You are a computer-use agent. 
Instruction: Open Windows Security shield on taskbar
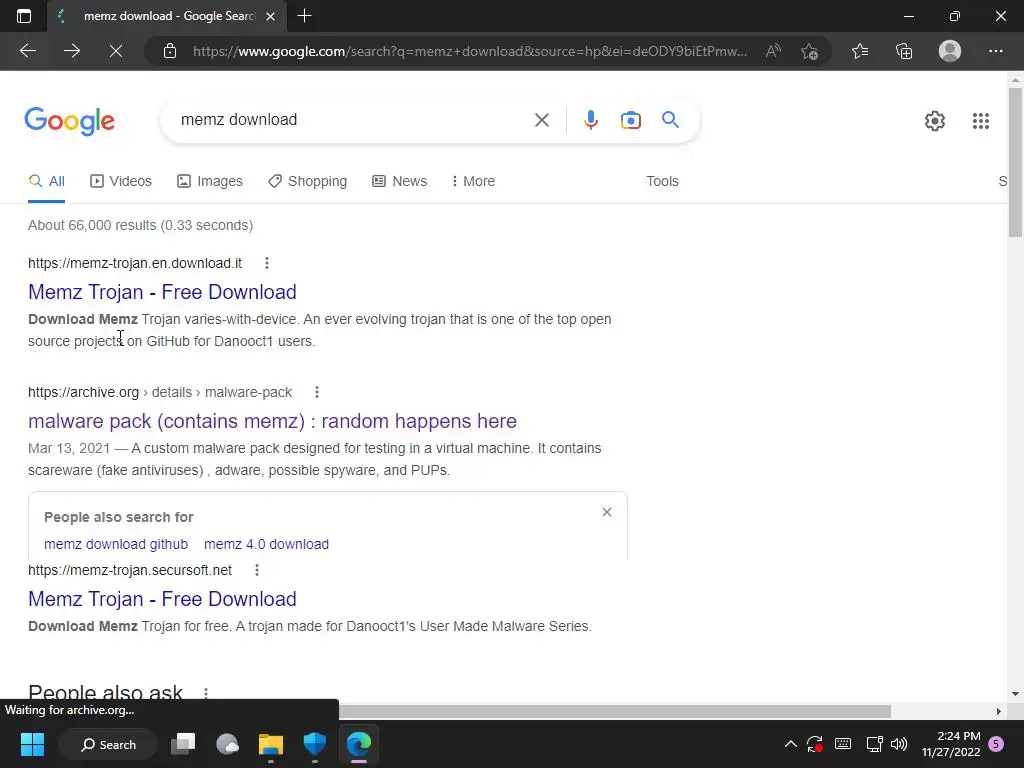point(315,744)
